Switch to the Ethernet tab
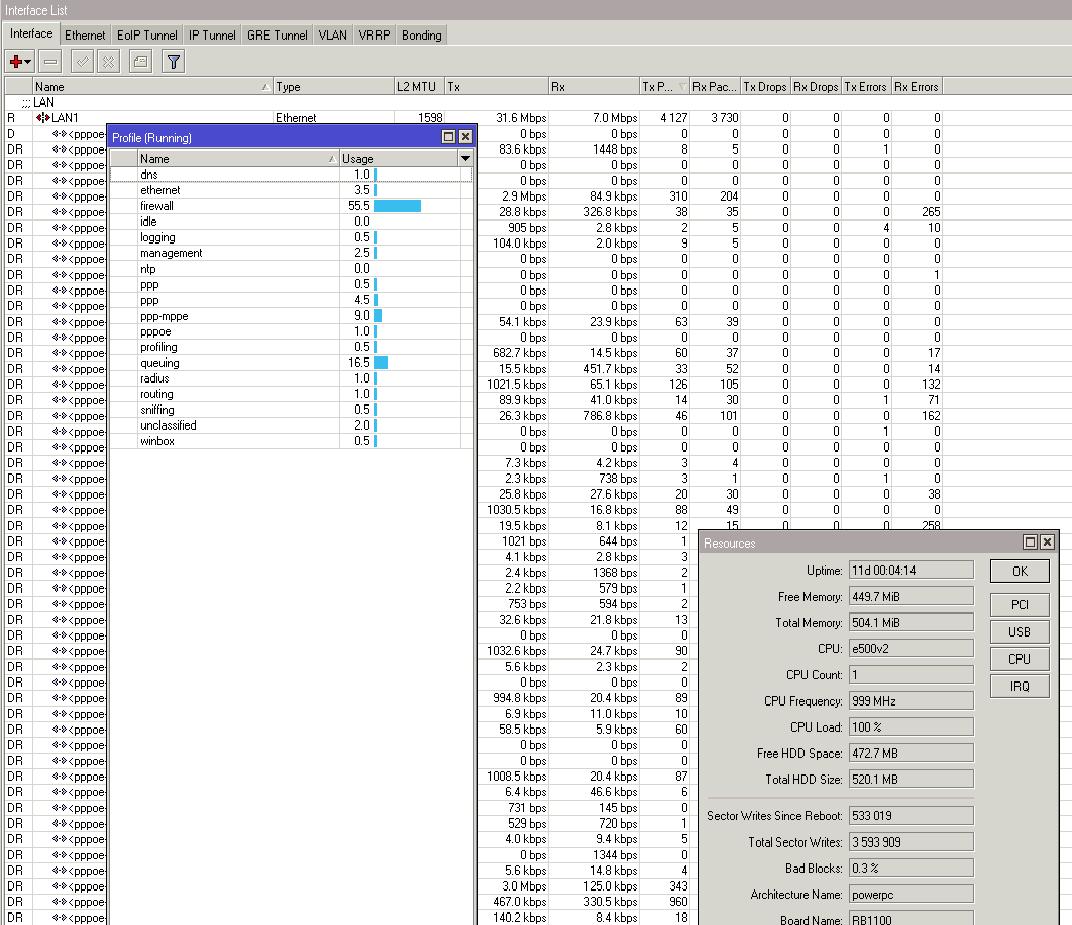 [x=85, y=35]
